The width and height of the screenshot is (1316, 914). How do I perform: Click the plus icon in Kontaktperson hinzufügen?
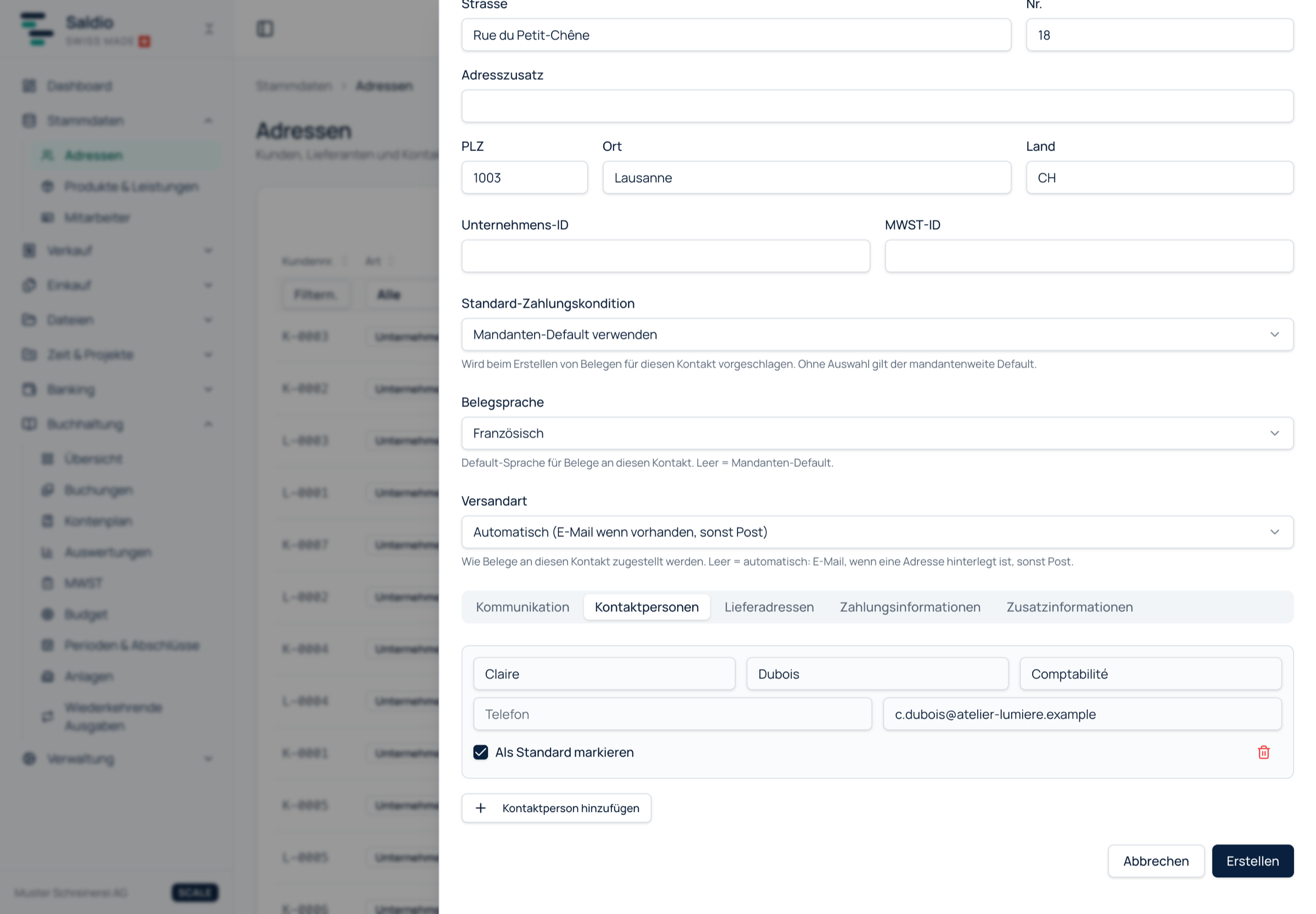click(480, 808)
